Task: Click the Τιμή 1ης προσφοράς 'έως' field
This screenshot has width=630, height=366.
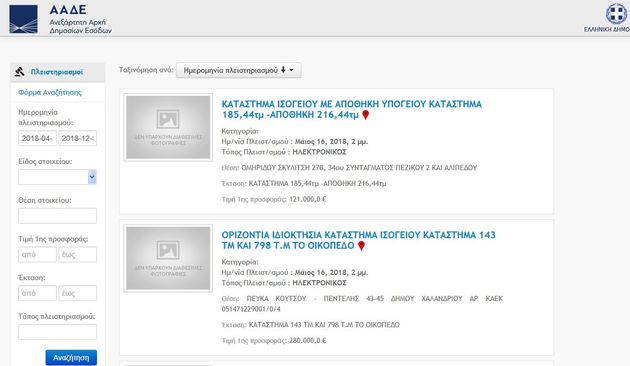Action: click(x=78, y=255)
